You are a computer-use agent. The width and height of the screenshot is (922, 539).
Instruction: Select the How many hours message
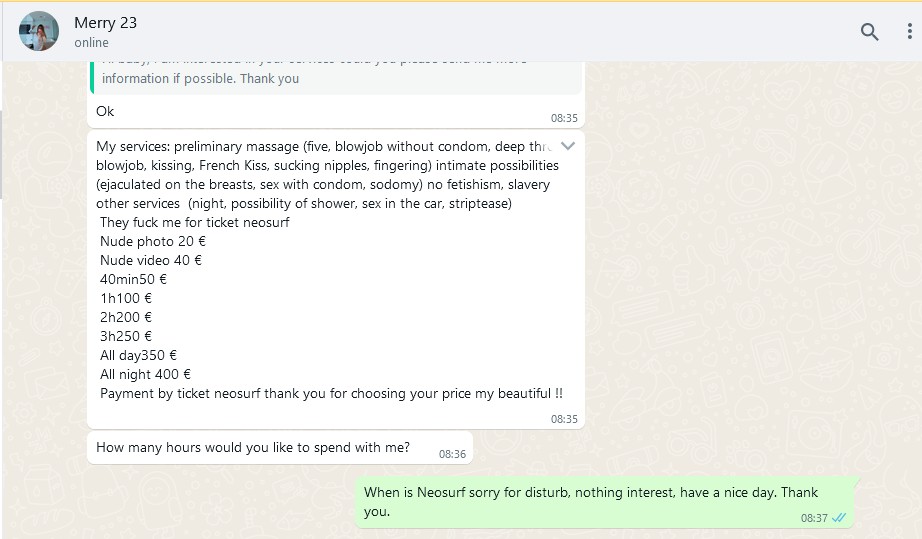252,447
